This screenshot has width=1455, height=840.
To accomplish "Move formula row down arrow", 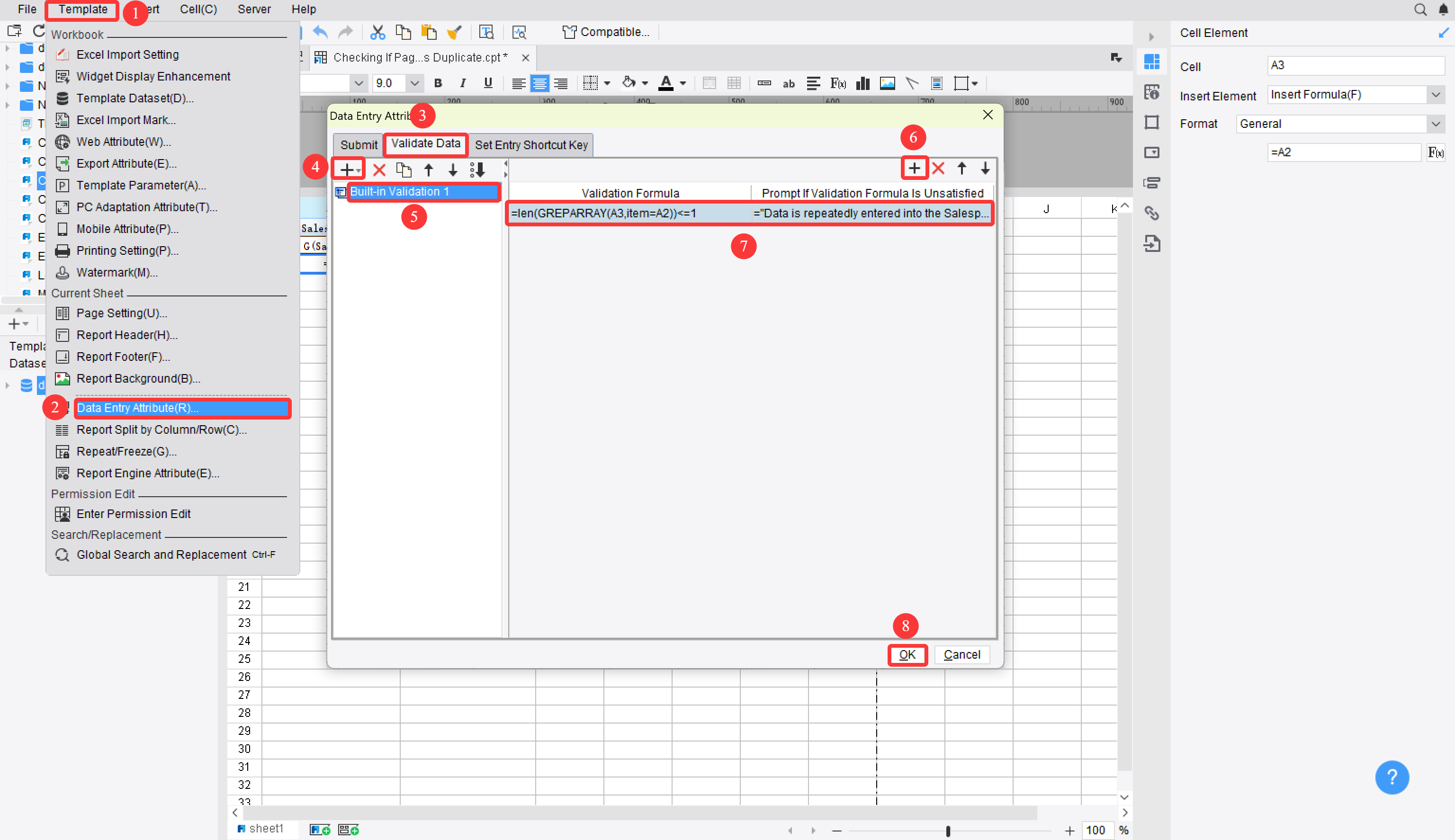I will pyautogui.click(x=985, y=169).
